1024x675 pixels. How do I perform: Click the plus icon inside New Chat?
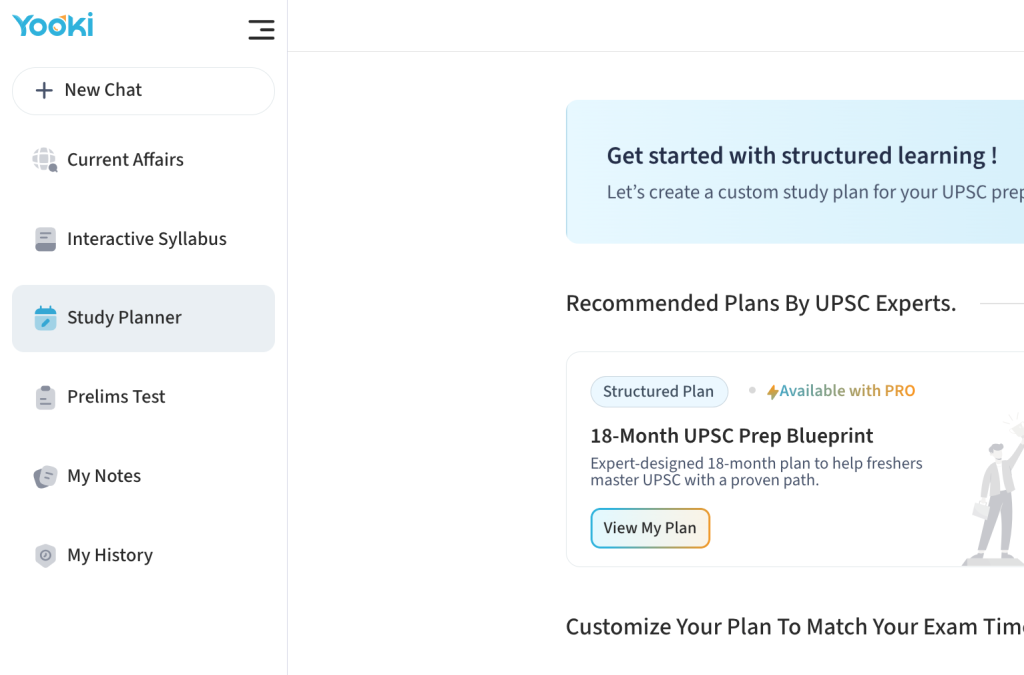coord(43,90)
